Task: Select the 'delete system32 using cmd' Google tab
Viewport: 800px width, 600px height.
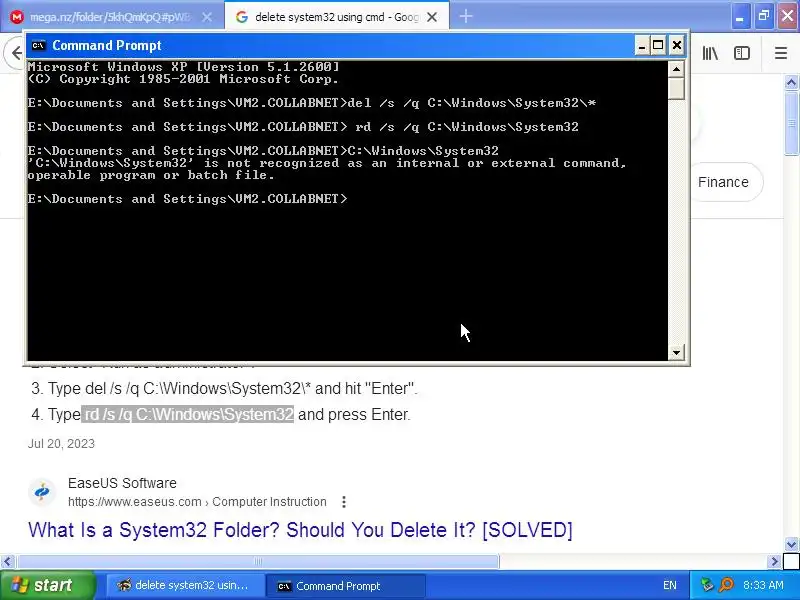Action: [337, 17]
